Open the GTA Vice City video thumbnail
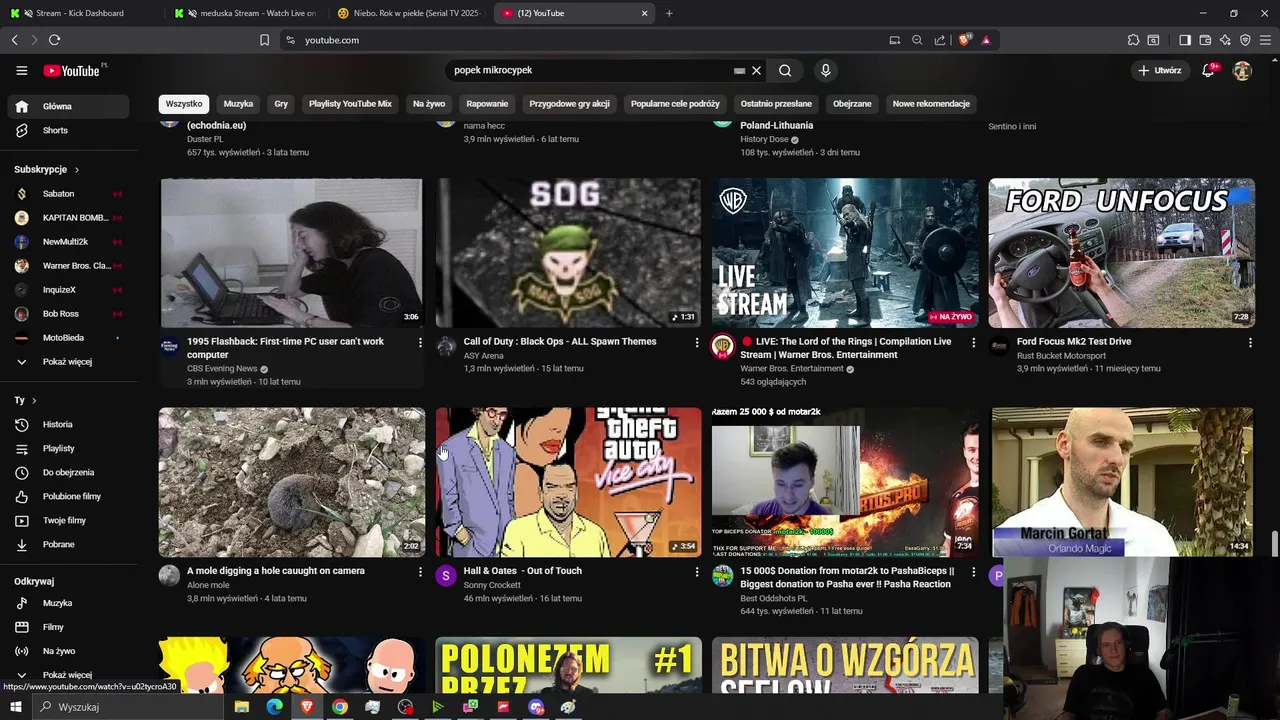This screenshot has width=1280, height=720. click(x=568, y=482)
